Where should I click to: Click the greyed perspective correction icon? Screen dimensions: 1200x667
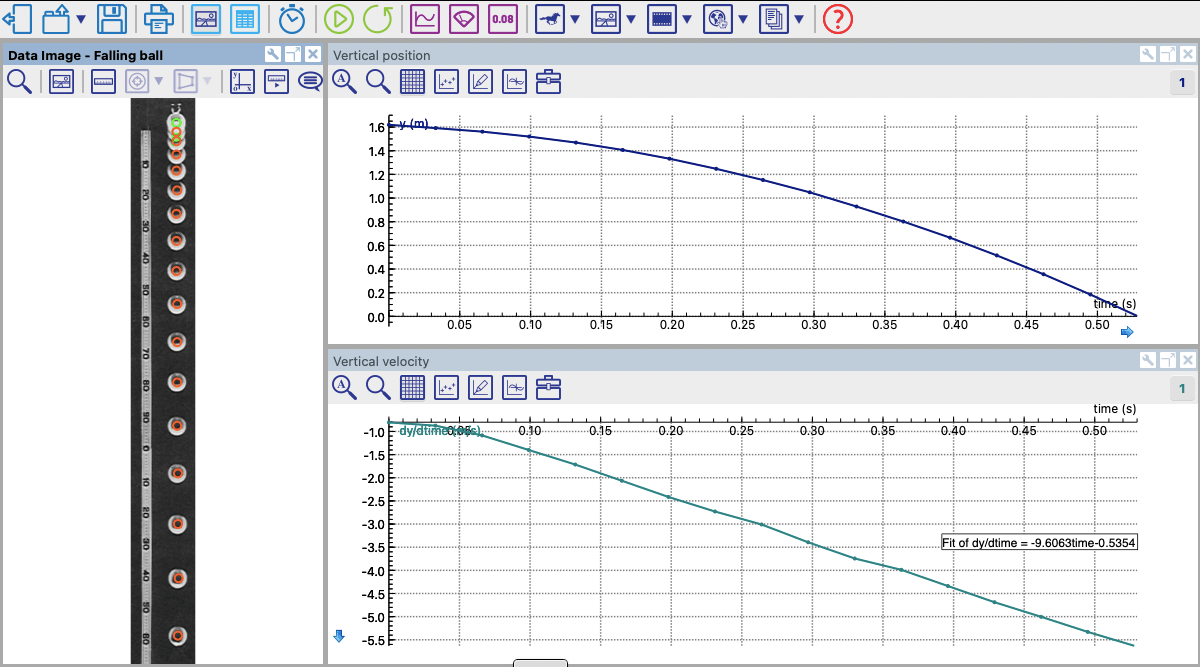(x=186, y=82)
